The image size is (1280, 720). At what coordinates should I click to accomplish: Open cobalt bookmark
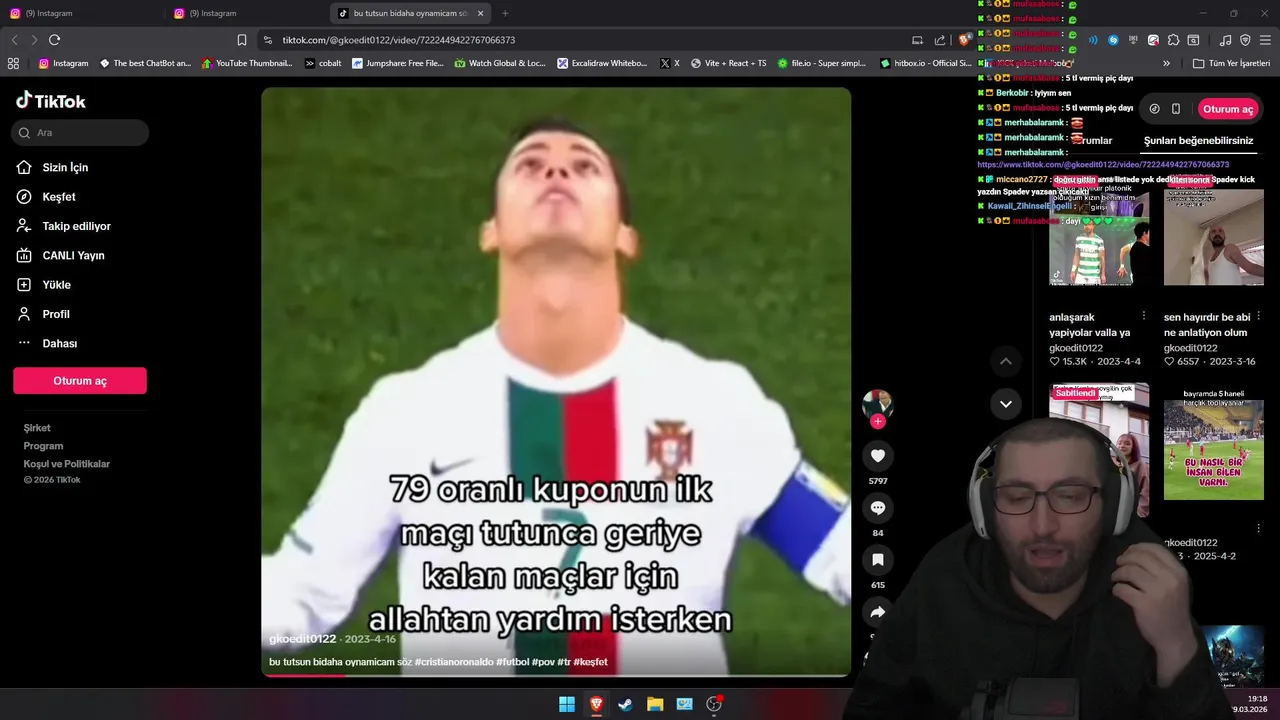(323, 63)
